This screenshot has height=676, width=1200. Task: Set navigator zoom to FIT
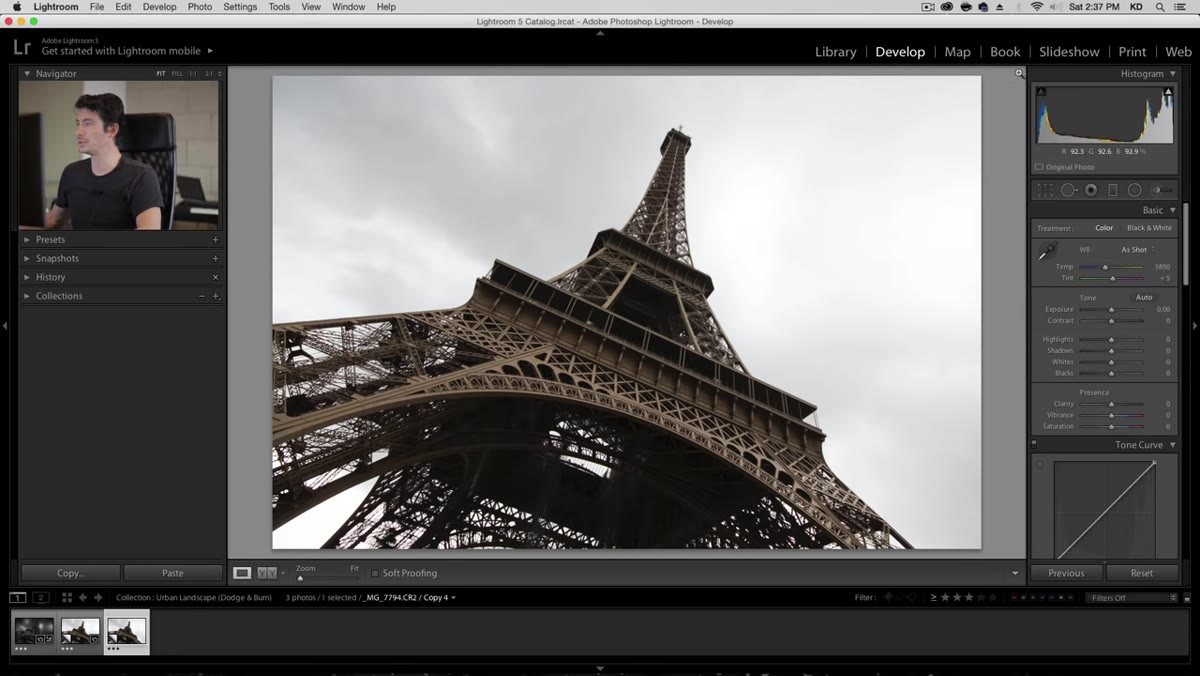(x=161, y=73)
